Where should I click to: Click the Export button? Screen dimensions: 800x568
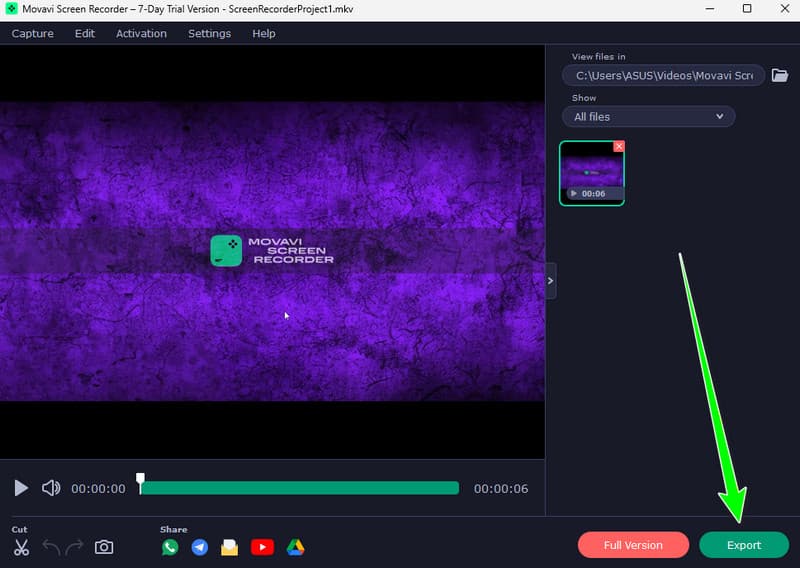coord(744,545)
